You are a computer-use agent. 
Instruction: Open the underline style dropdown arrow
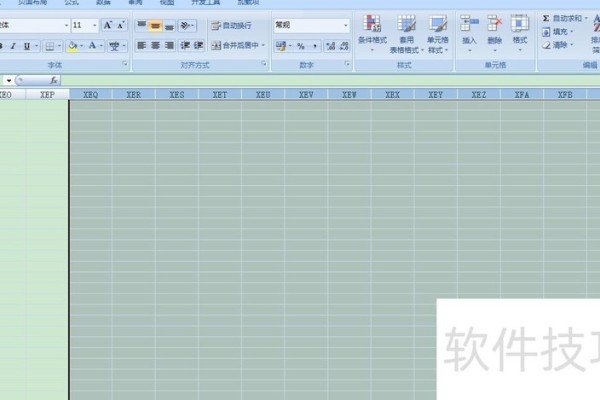(x=36, y=46)
